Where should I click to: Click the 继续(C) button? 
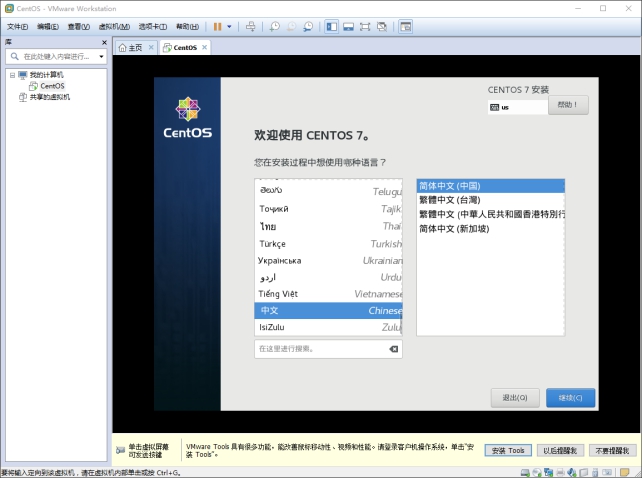click(570, 397)
